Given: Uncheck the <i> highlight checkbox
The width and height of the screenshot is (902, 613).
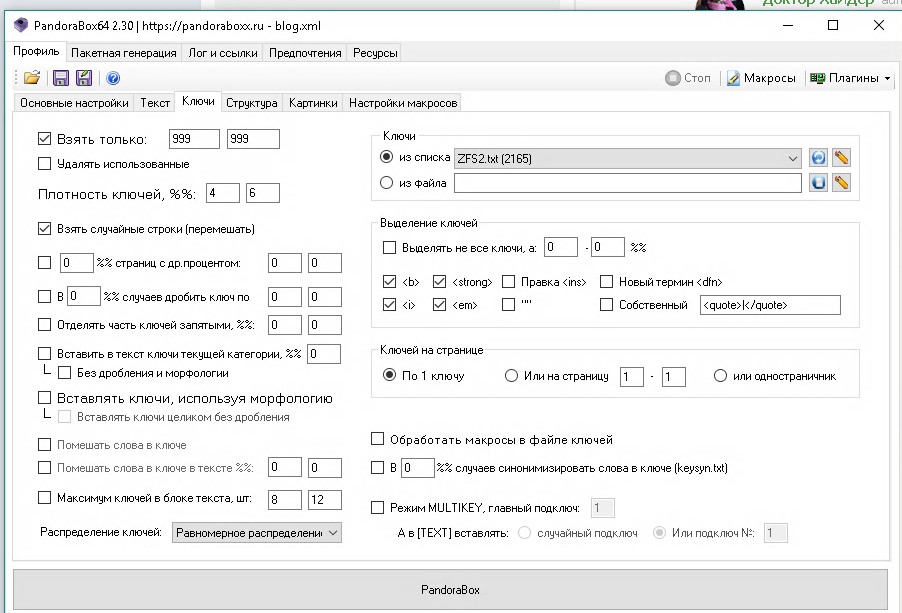Looking at the screenshot, I should 389,304.
